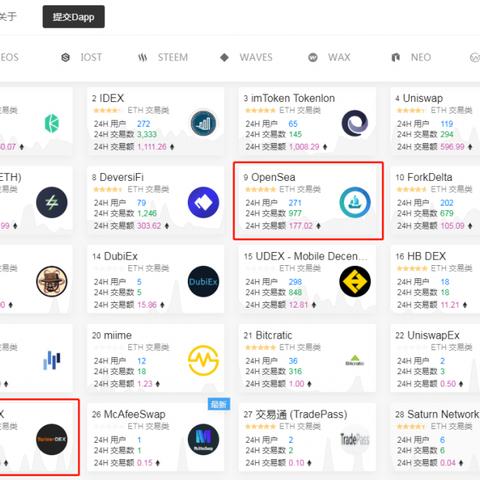Click the 最新 badge on McAfeeSwap

tap(219, 404)
